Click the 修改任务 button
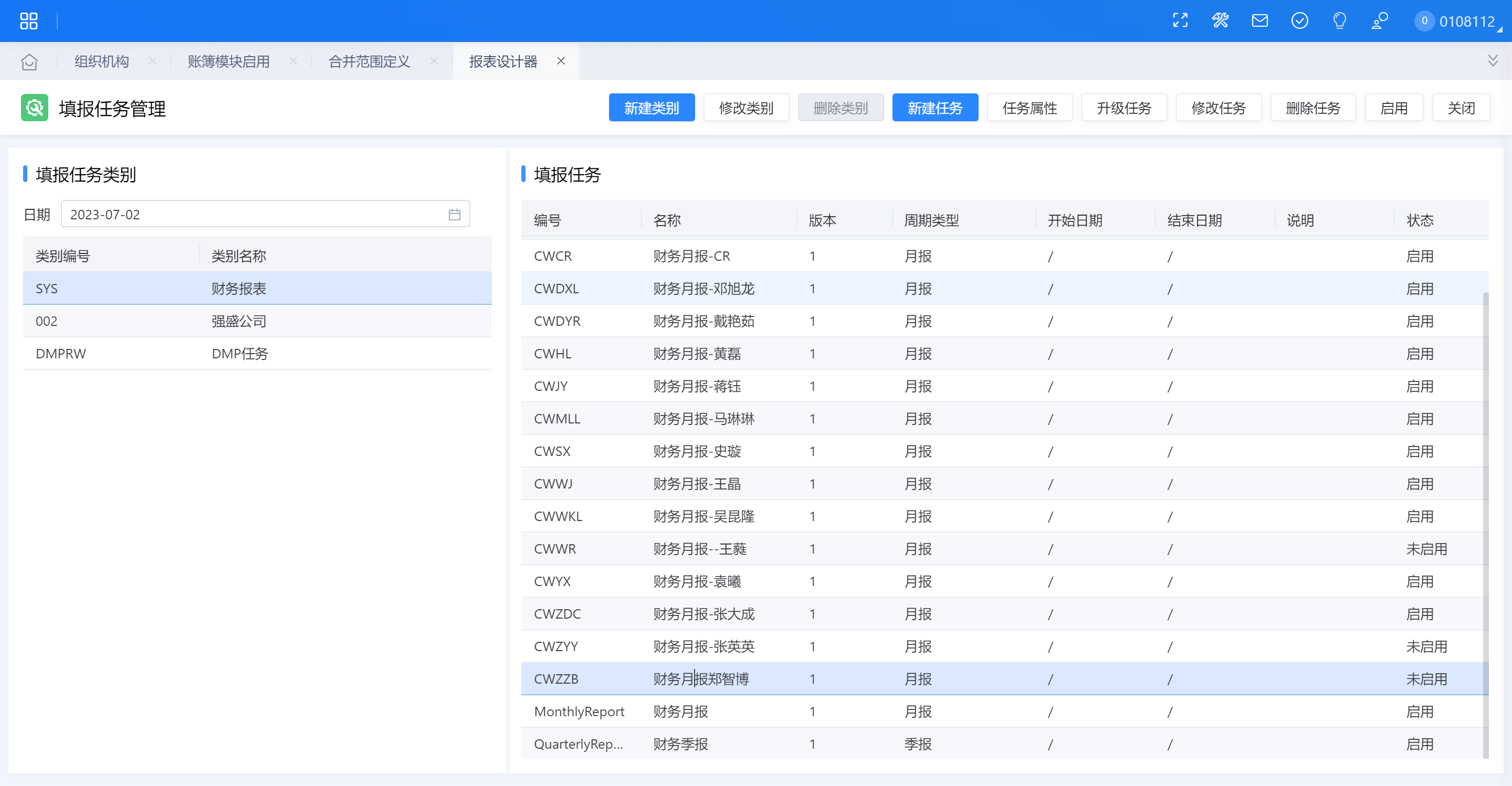Screen dimensions: 1512x786 1219,108
